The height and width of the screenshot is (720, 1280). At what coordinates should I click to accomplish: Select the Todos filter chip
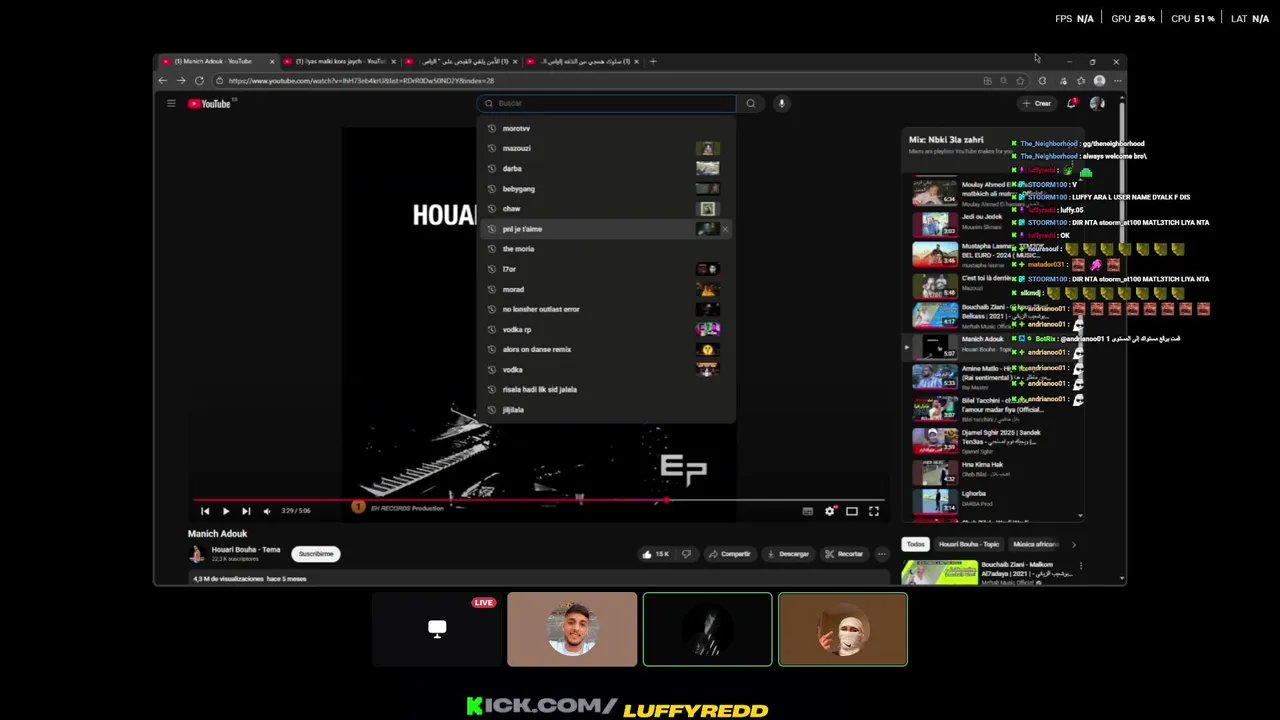point(915,544)
